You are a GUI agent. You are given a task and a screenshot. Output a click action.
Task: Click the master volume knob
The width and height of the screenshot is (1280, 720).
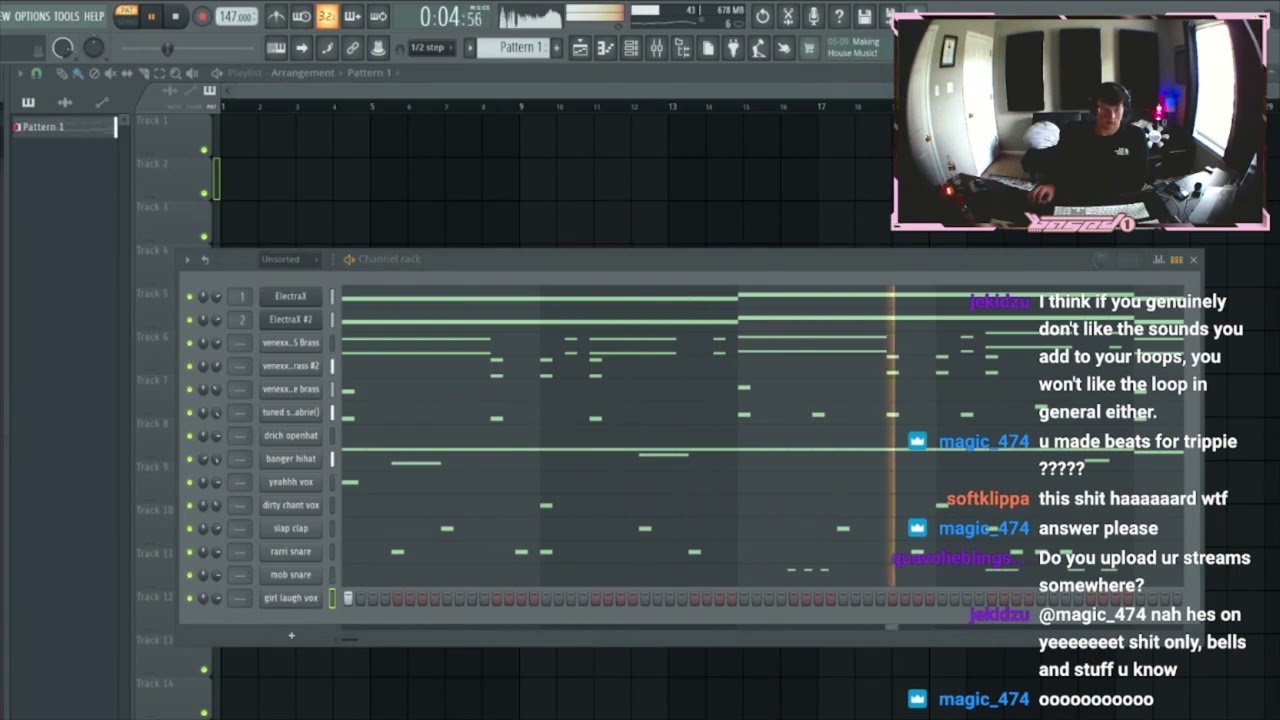pyautogui.click(x=62, y=48)
